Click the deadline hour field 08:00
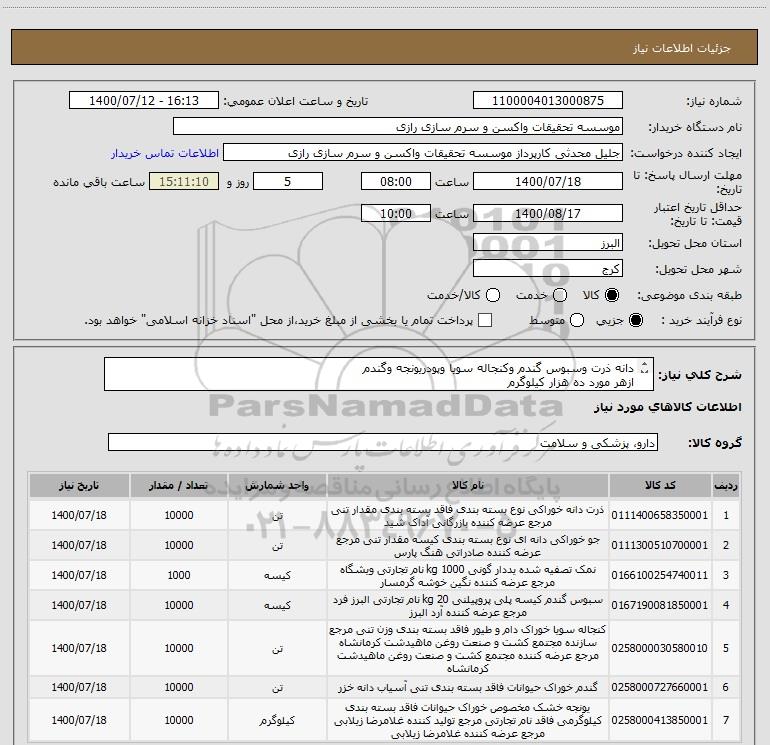This screenshot has width=770, height=745. pos(396,181)
